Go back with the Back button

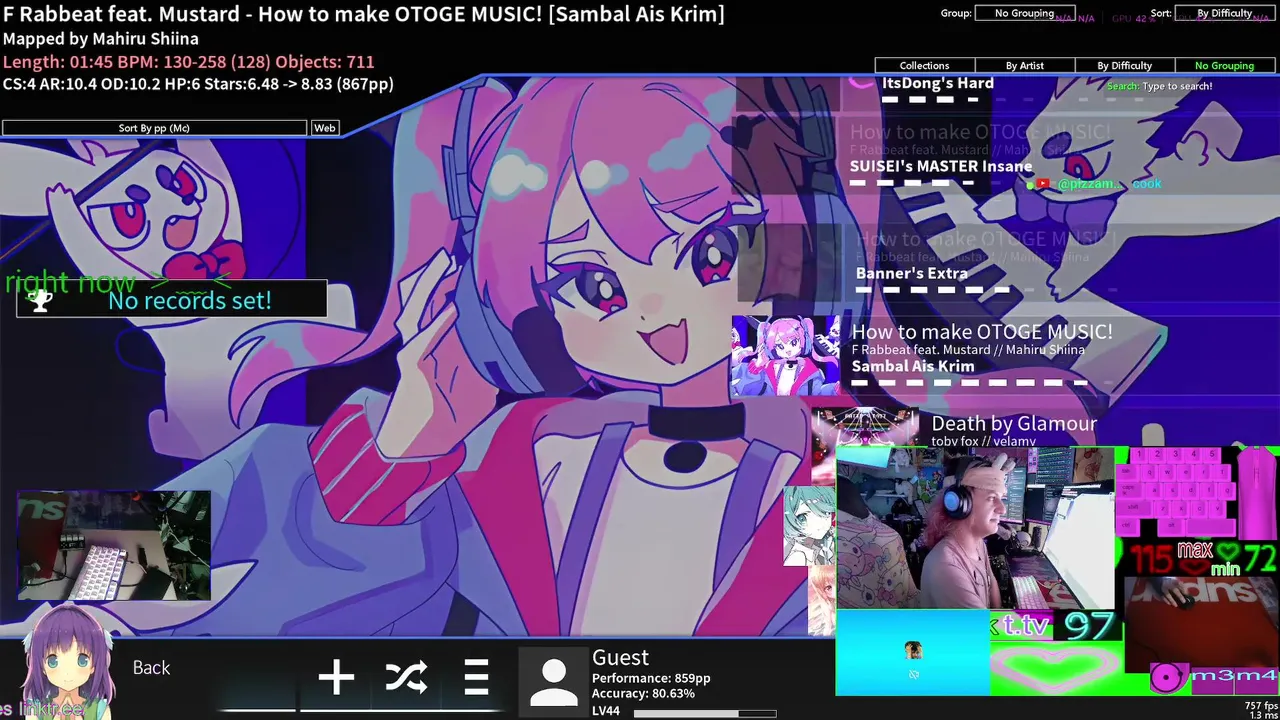click(151, 668)
